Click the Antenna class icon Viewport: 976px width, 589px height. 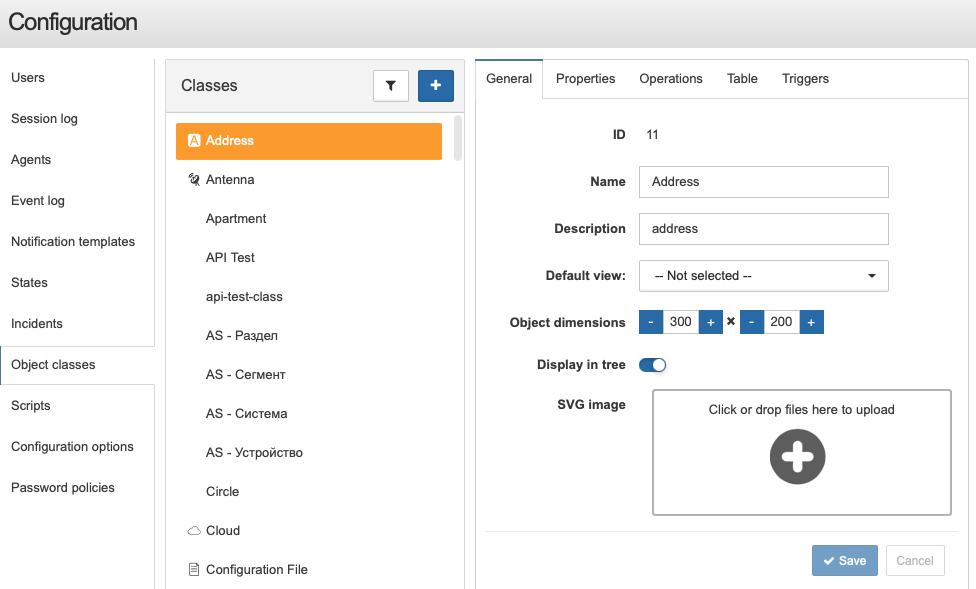click(x=194, y=180)
